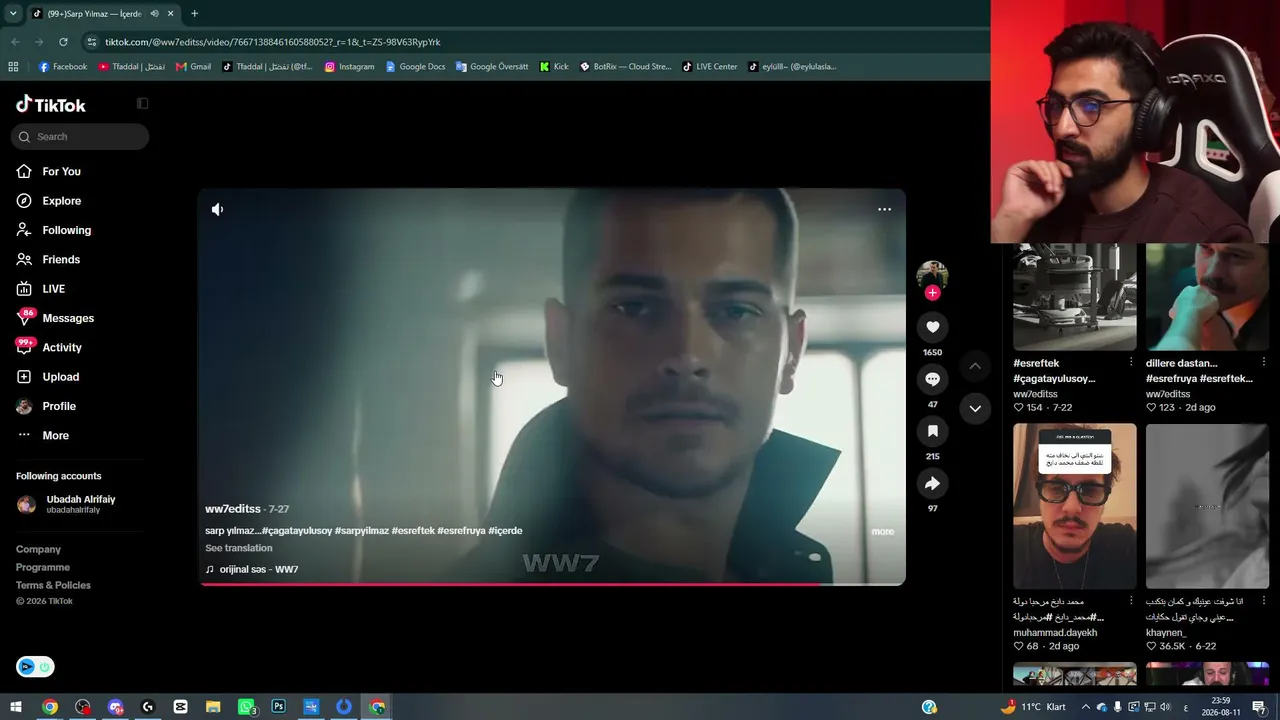This screenshot has width=1280, height=720.
Task: Go to the next video
Action: (975, 408)
